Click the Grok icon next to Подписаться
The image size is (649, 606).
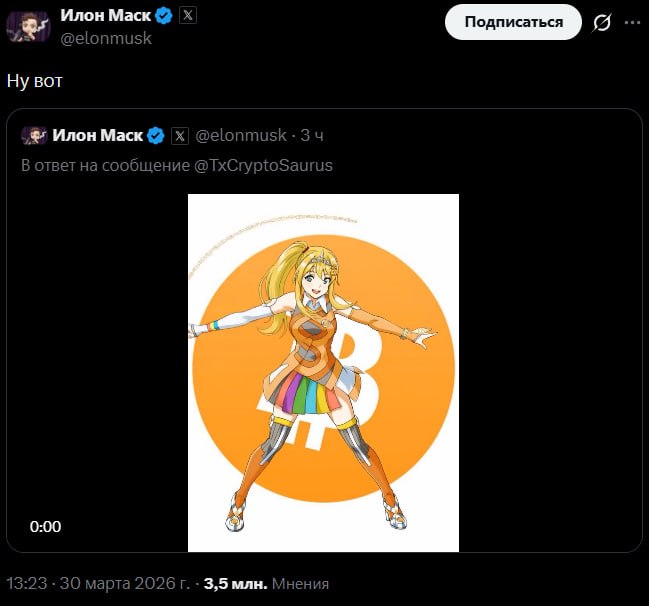[x=602, y=22]
